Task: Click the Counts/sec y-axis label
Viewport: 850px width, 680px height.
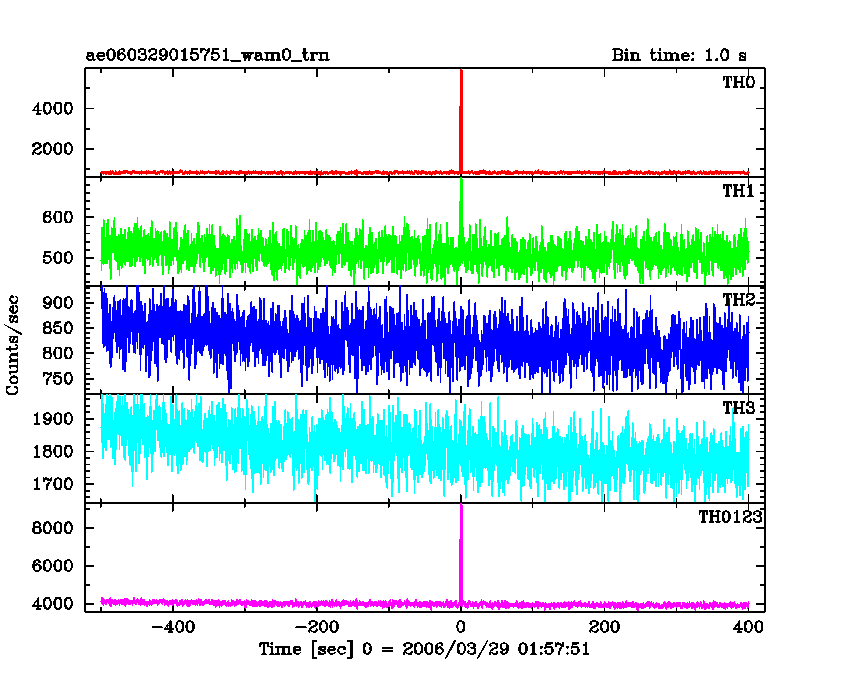Action: coord(12,345)
